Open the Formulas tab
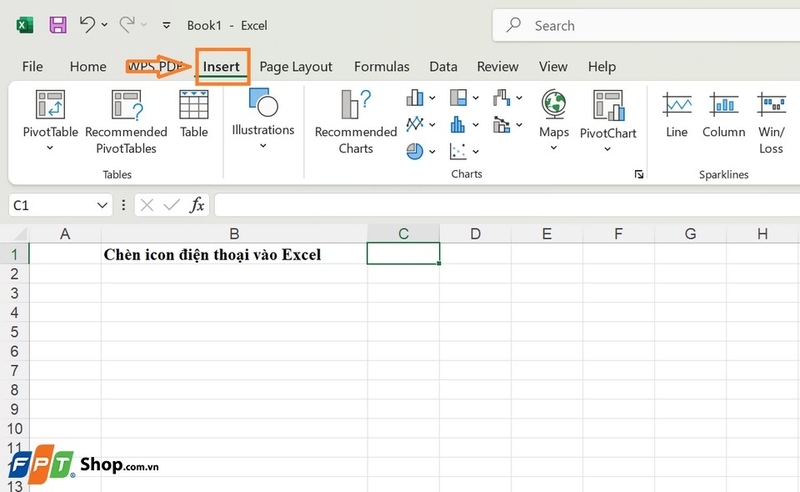Screen dimensions: 800x492 [382, 66]
